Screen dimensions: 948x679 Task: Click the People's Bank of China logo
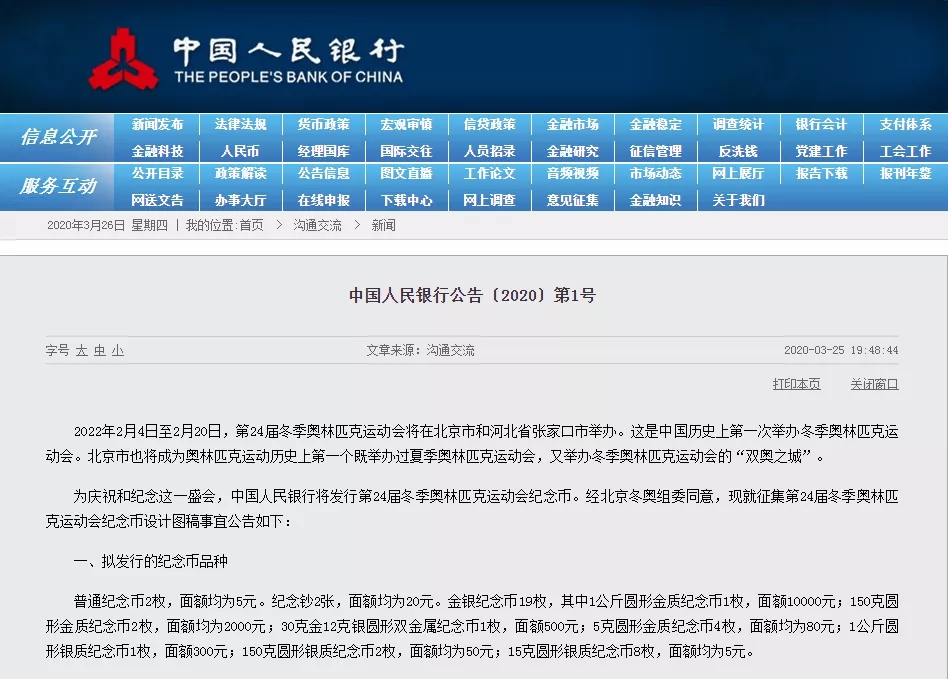pyautogui.click(x=246, y=59)
